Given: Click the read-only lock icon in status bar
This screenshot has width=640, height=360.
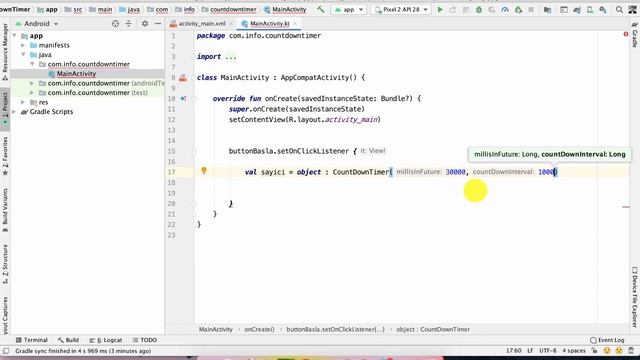Looking at the screenshot, I should point(594,351).
